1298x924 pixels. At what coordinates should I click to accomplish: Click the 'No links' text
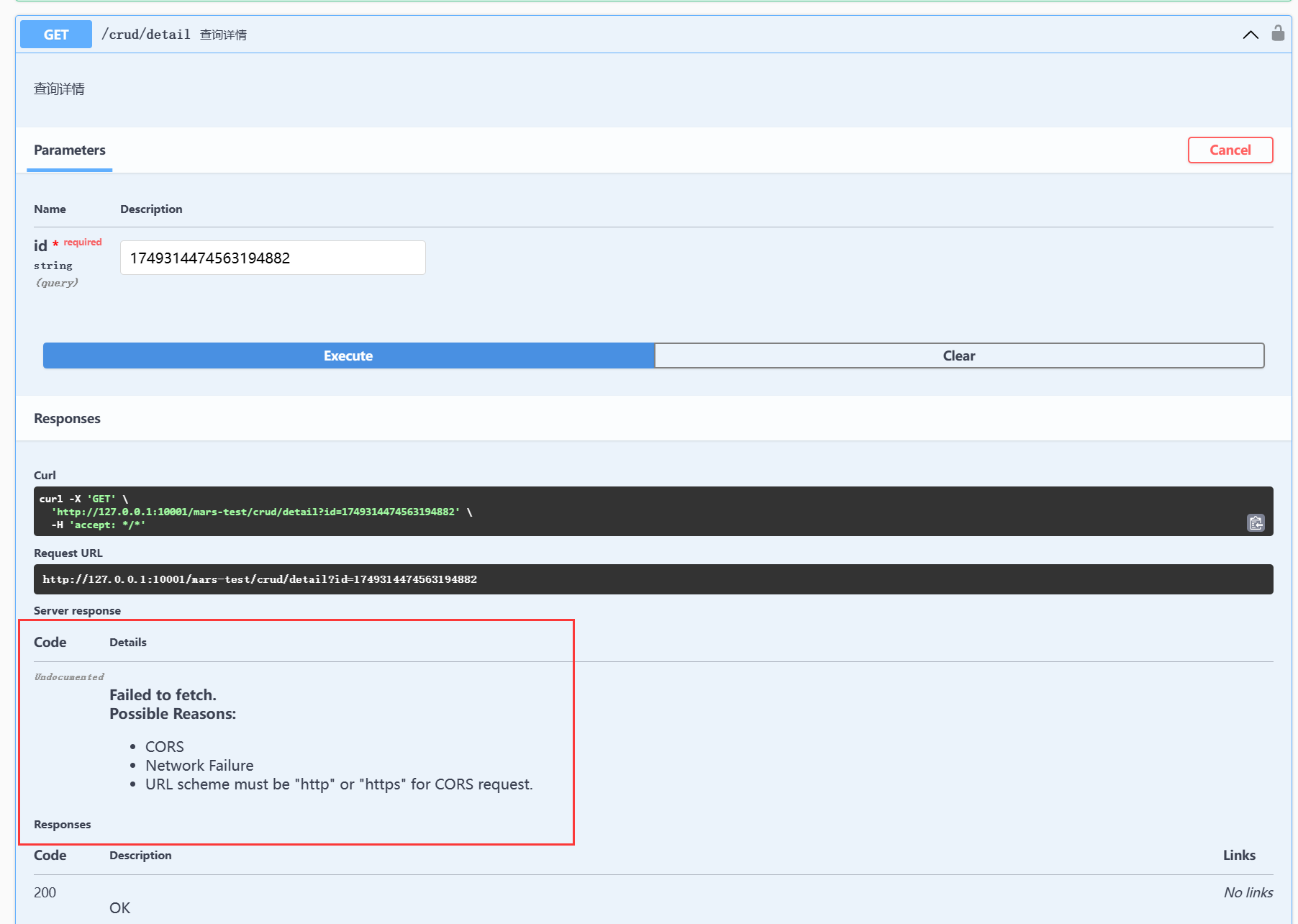[x=1248, y=892]
